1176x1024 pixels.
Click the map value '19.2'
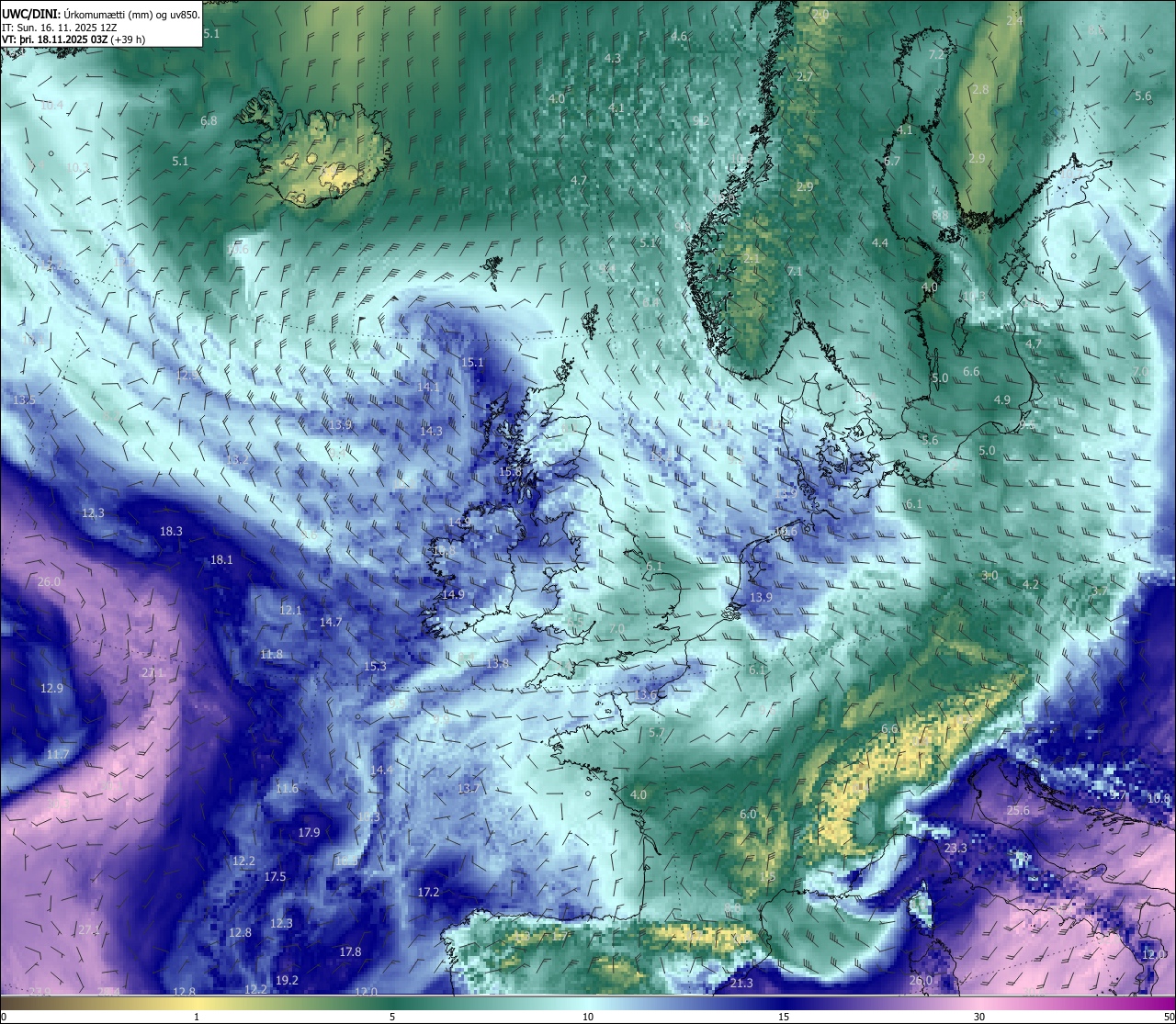click(x=287, y=980)
